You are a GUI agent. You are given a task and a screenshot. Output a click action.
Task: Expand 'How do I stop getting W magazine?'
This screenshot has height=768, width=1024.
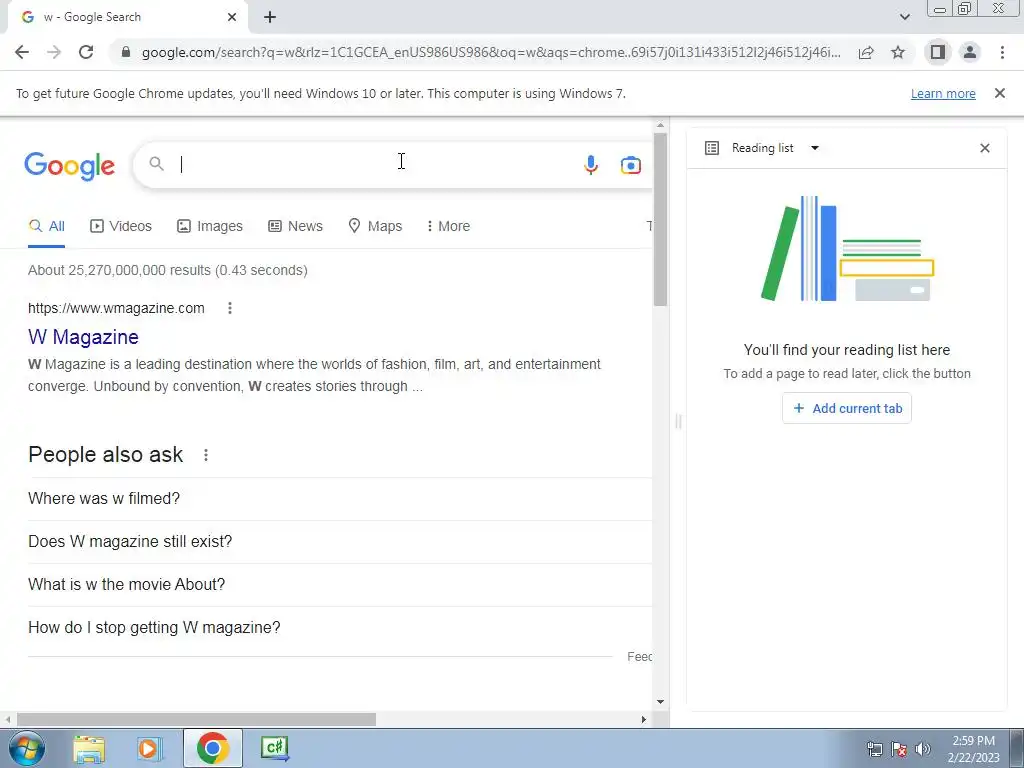point(340,628)
